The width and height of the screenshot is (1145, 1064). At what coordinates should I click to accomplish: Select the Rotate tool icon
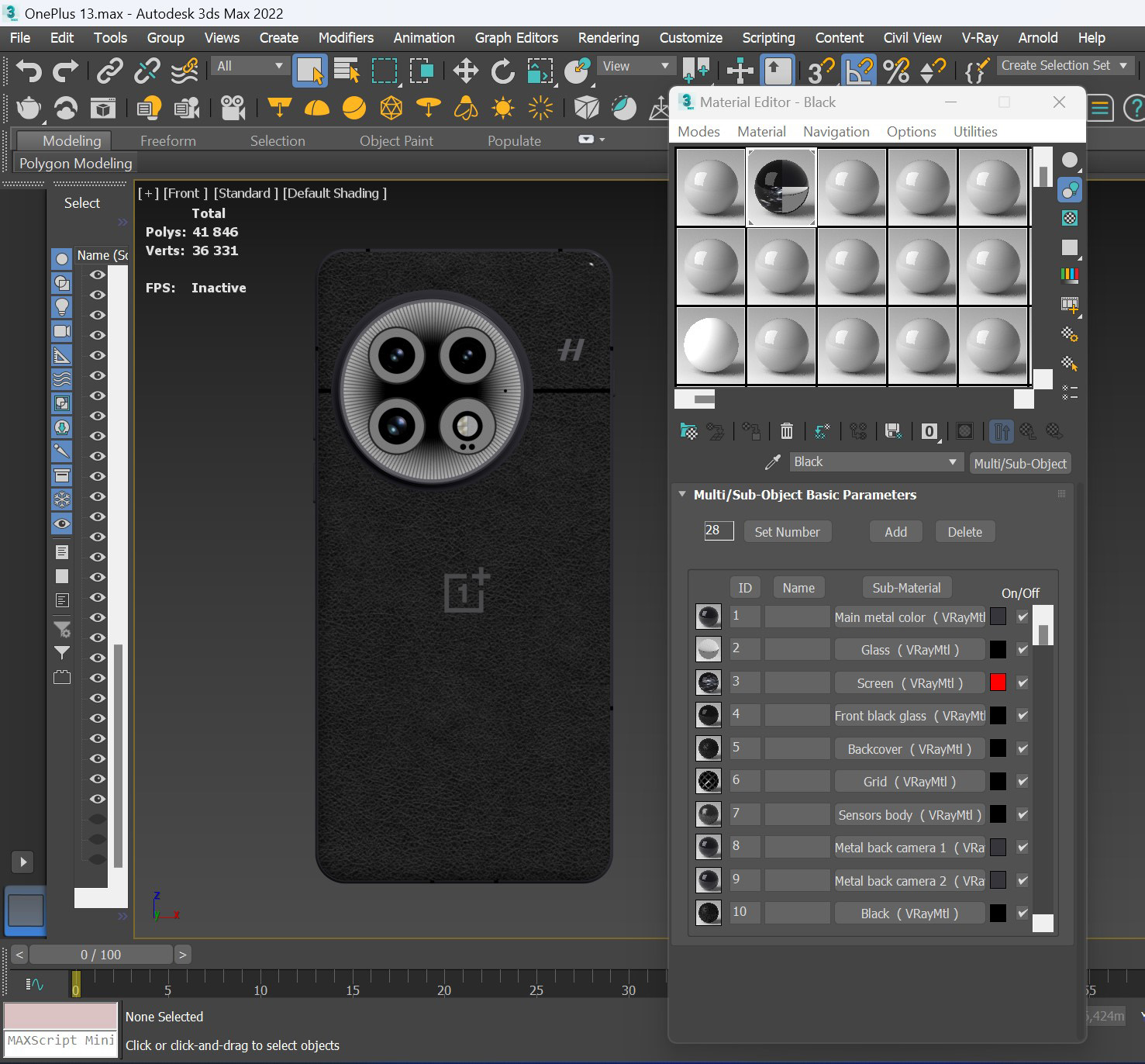click(502, 71)
